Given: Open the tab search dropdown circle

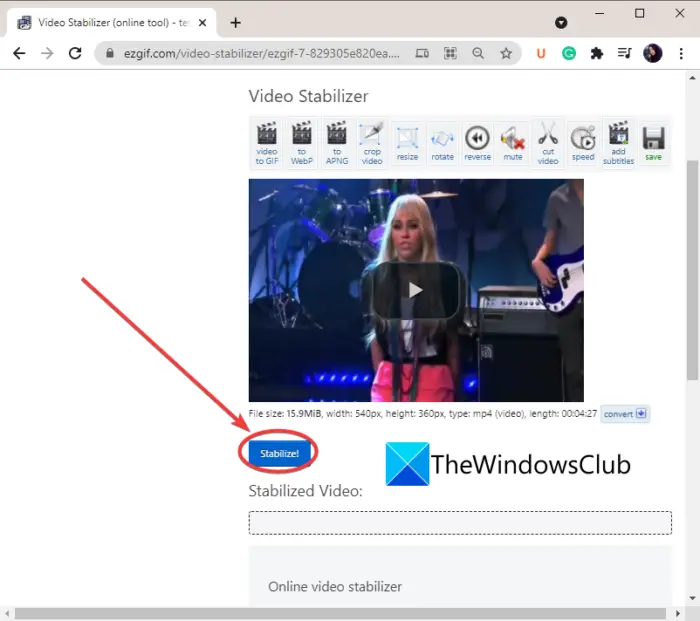Looking at the screenshot, I should click(561, 22).
